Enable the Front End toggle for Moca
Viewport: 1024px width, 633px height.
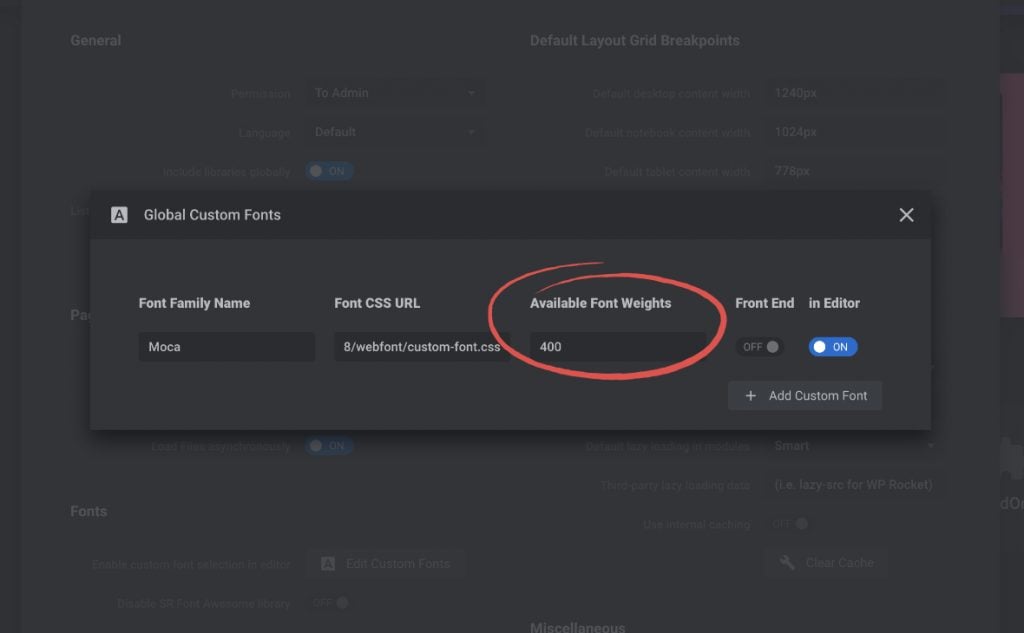point(762,346)
